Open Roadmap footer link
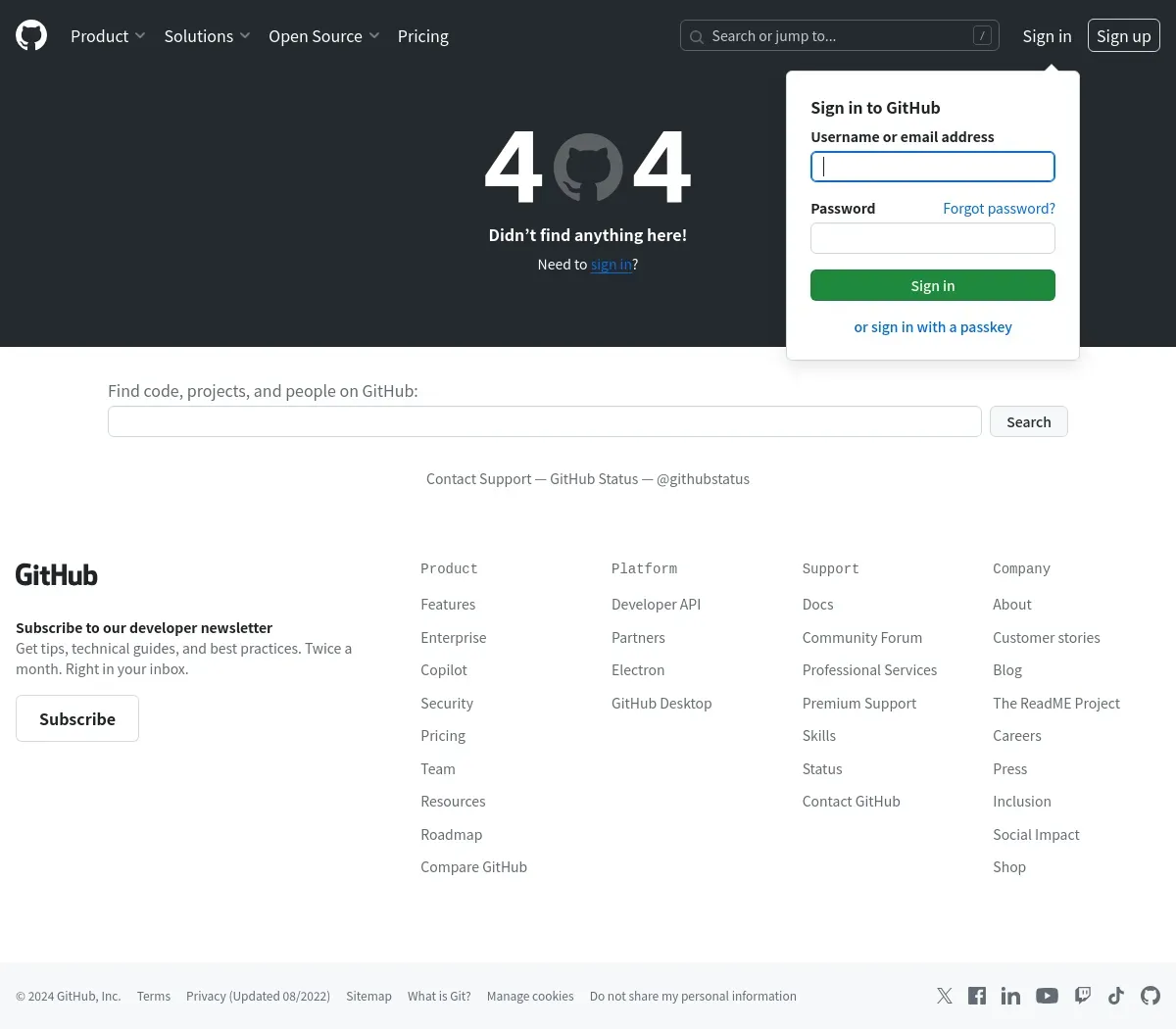Viewport: 1176px width, 1029px height. (x=452, y=835)
